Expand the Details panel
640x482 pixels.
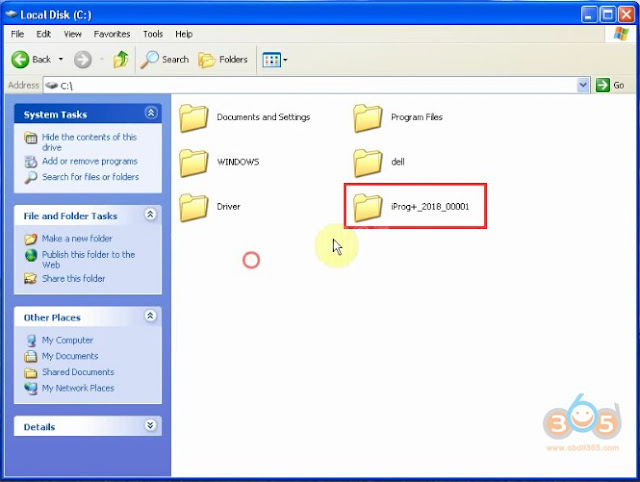click(150, 425)
